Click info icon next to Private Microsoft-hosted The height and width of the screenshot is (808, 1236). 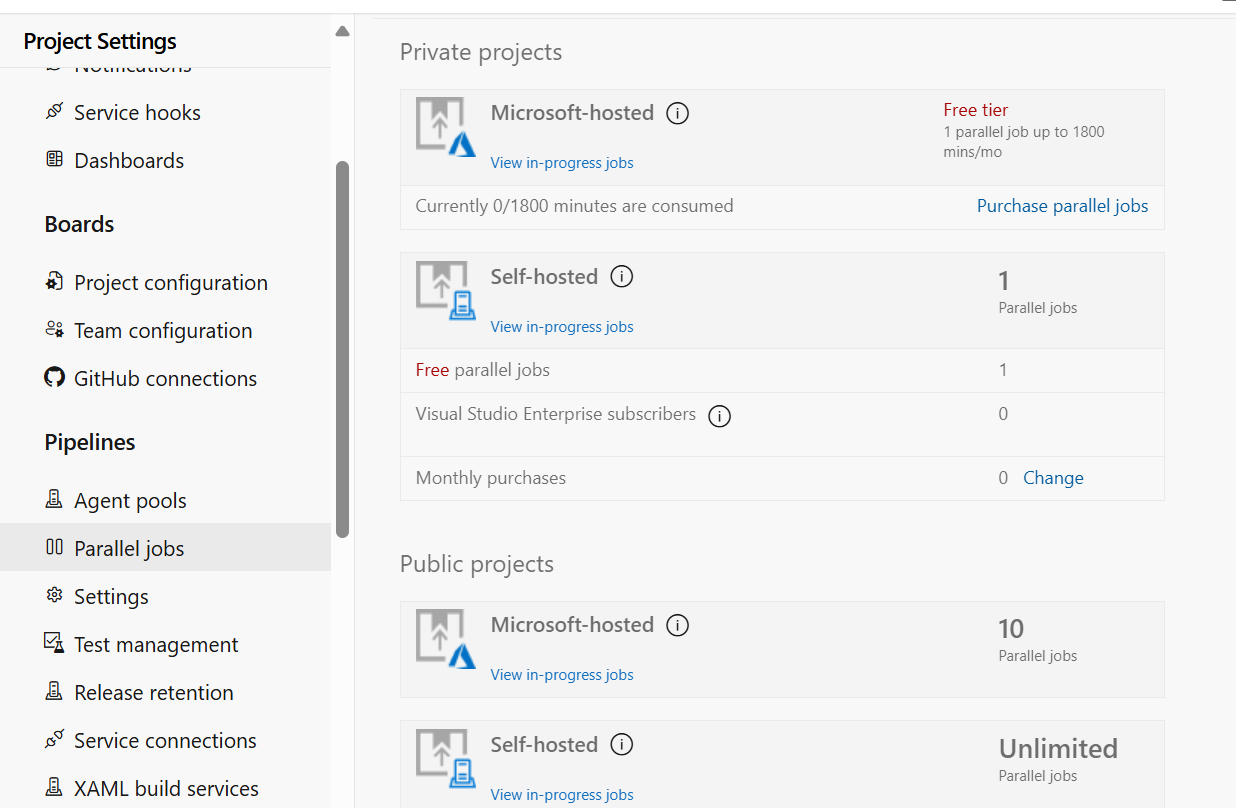[x=677, y=114]
